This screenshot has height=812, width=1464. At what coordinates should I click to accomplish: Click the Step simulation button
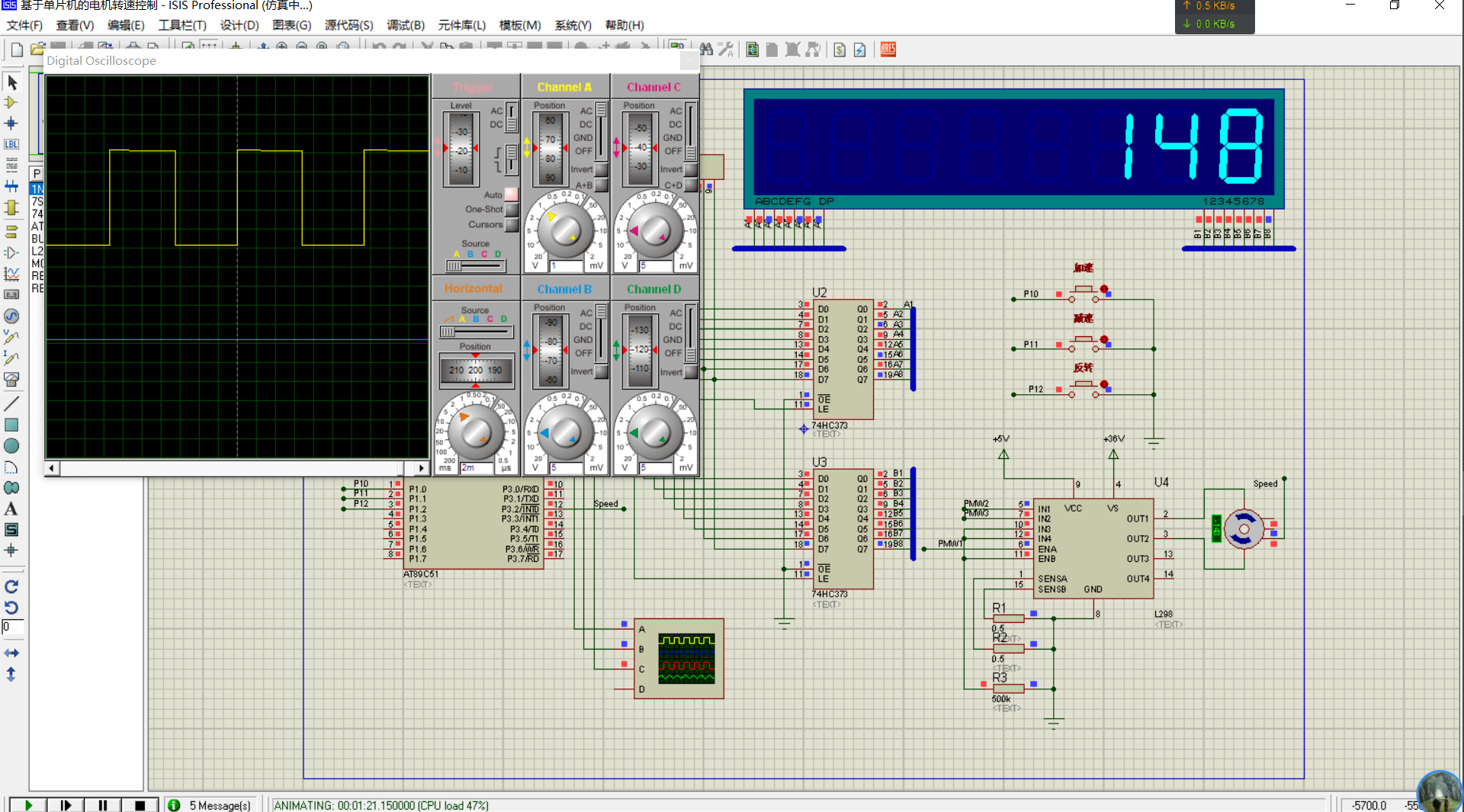click(66, 805)
